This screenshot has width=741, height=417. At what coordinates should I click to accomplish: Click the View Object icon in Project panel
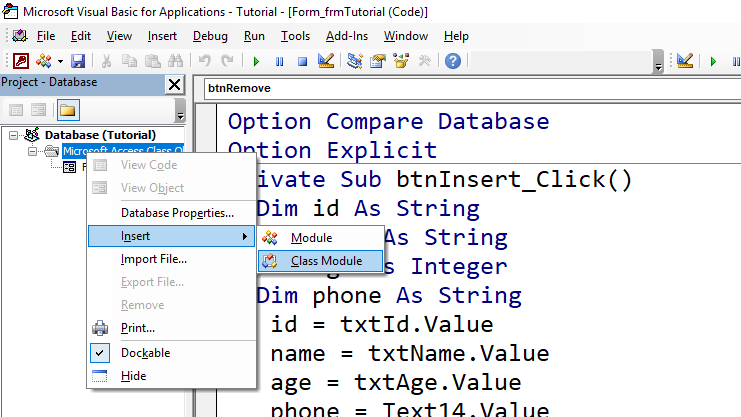pyautogui.click(x=38, y=110)
